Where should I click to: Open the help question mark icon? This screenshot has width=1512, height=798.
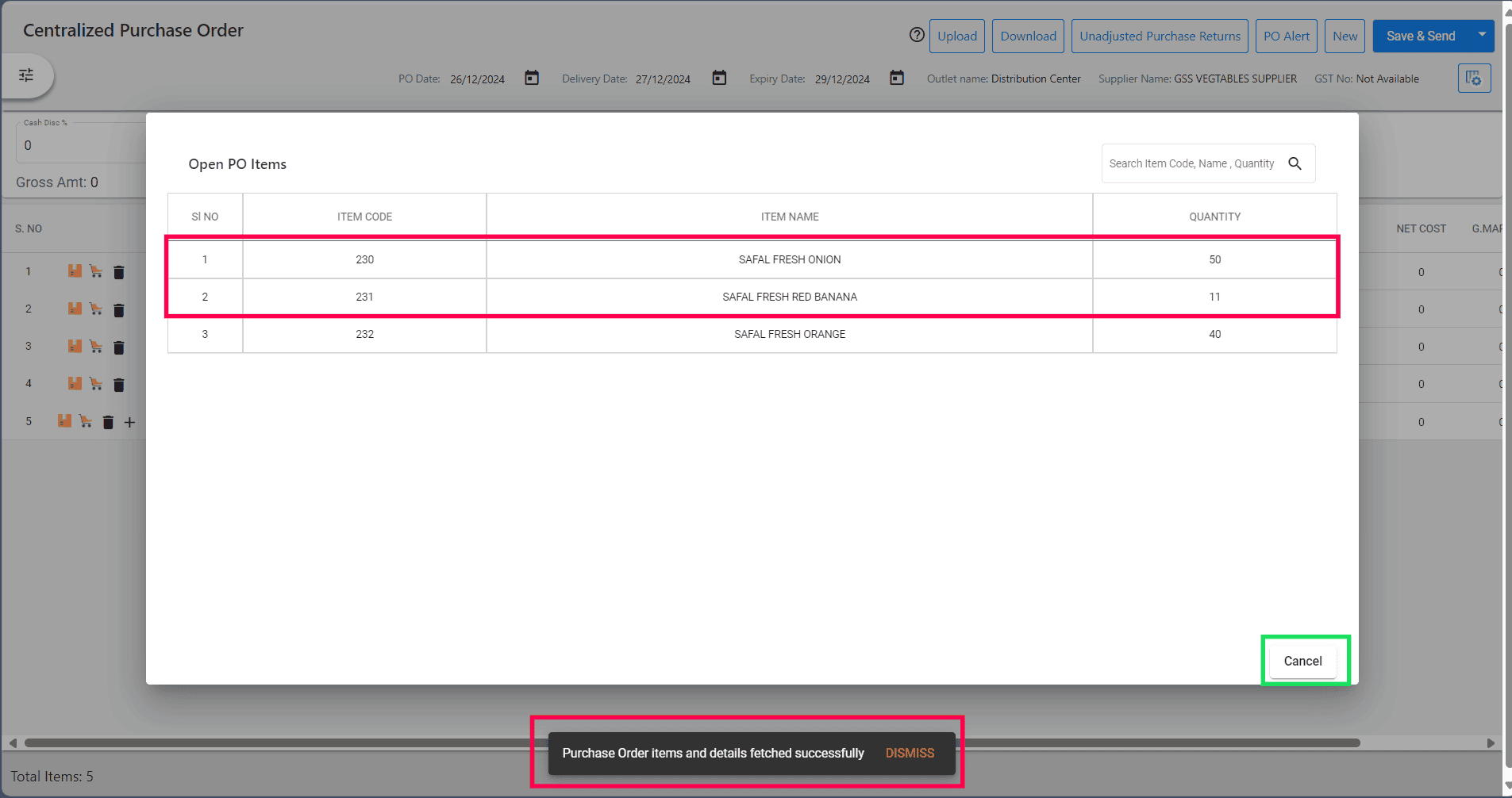tap(917, 35)
